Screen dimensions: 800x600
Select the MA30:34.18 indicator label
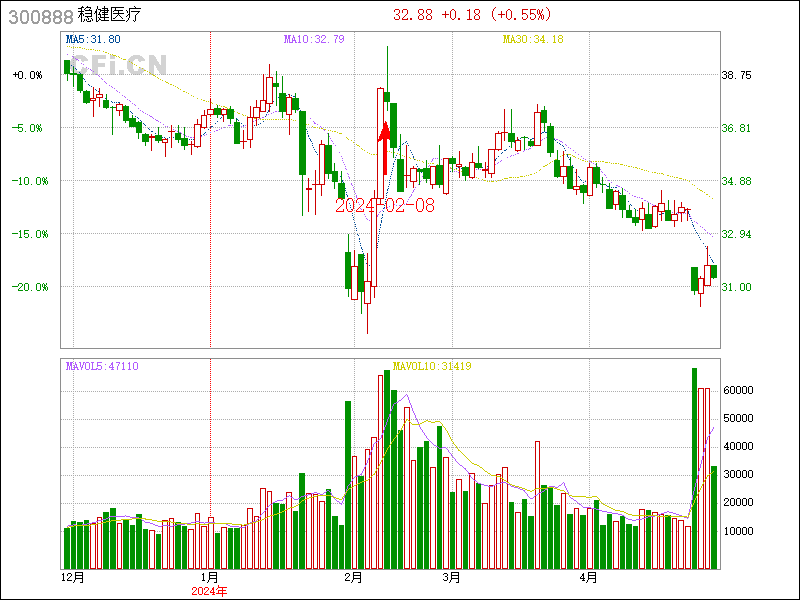coord(533,39)
